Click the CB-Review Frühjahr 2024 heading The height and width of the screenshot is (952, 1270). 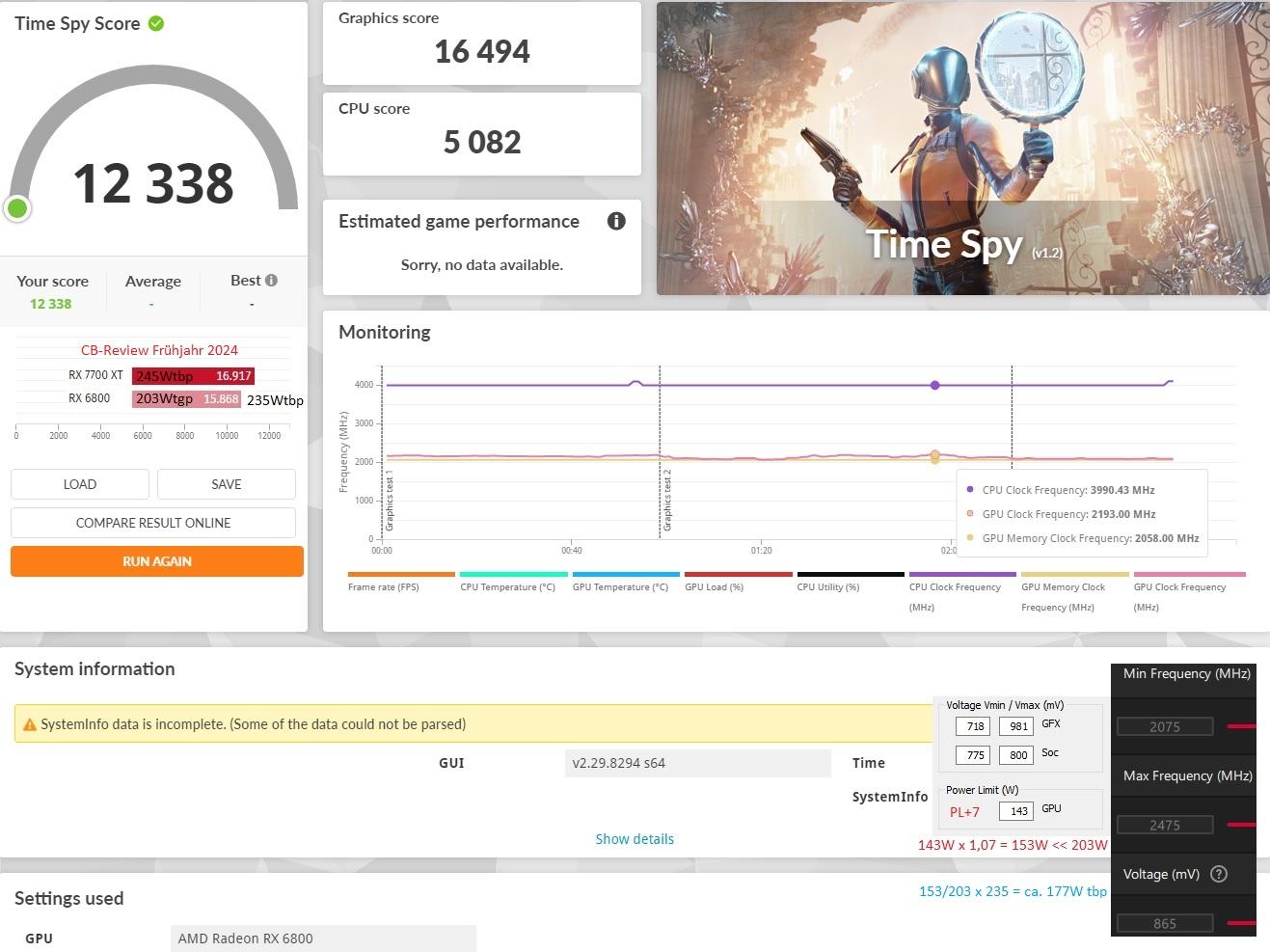159,350
